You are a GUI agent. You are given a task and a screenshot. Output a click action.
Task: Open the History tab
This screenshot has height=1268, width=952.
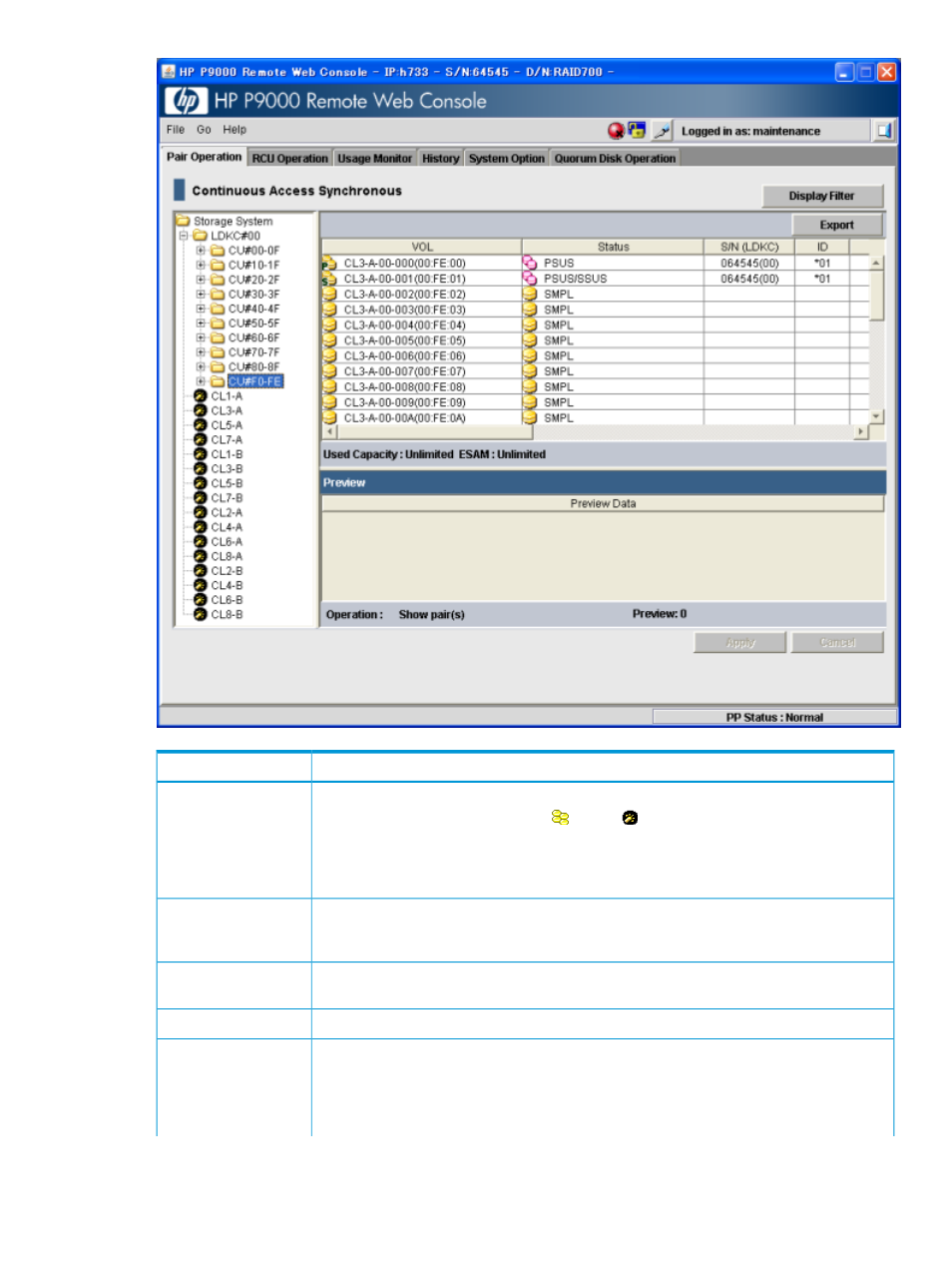(440, 158)
